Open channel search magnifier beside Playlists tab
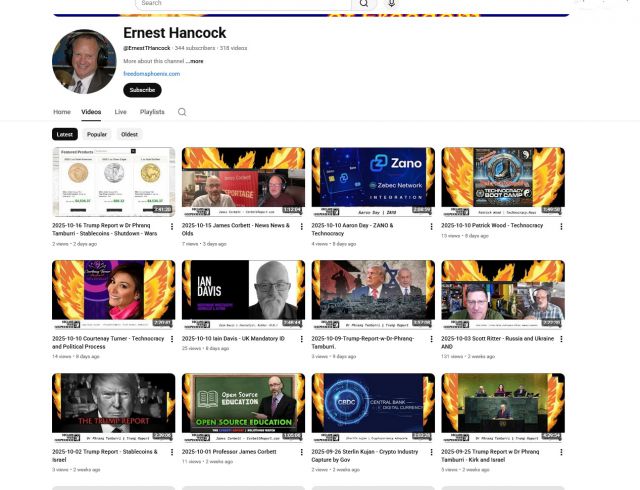This screenshot has height=490, width=640. point(182,112)
